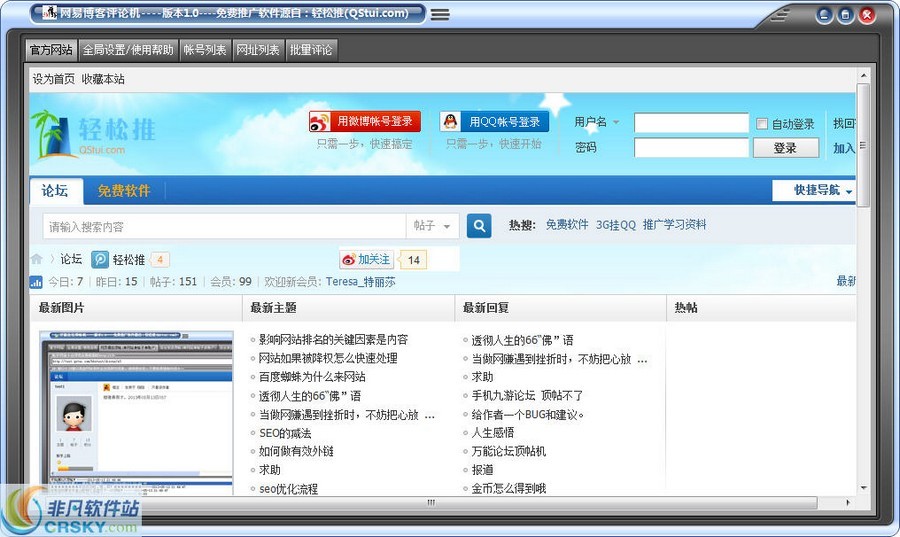Select the 论坛 navigation tab
The width and height of the screenshot is (900, 537).
[x=55, y=191]
